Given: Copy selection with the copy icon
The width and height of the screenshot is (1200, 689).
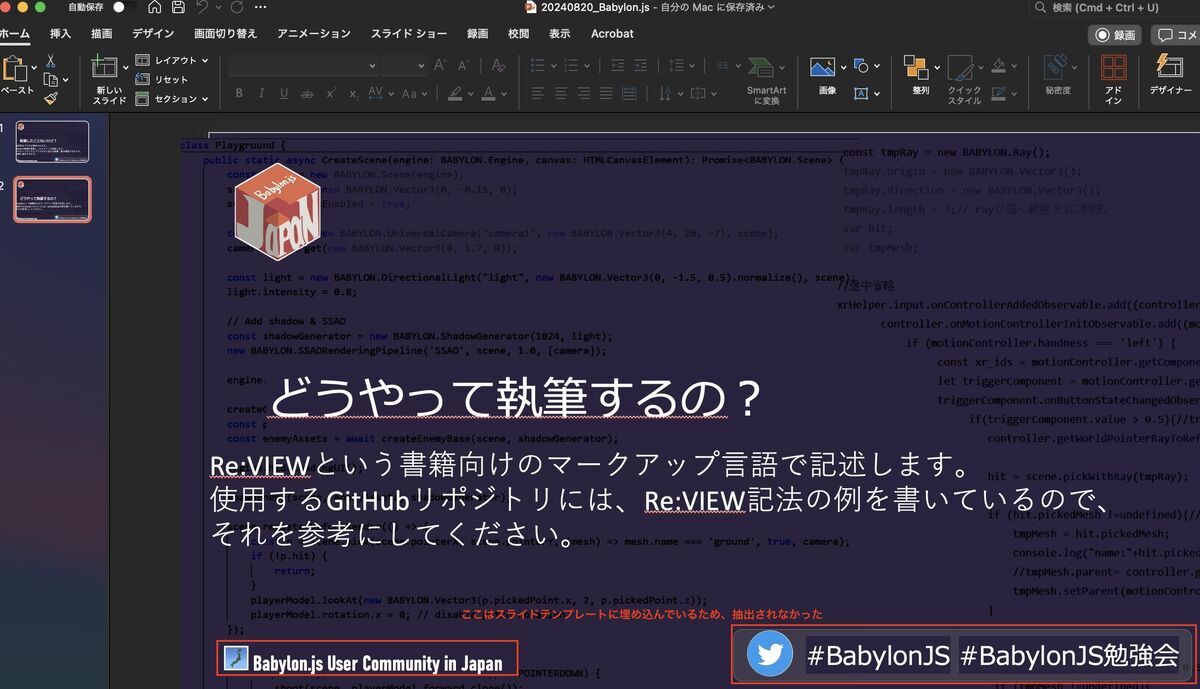Looking at the screenshot, I should point(50,79).
